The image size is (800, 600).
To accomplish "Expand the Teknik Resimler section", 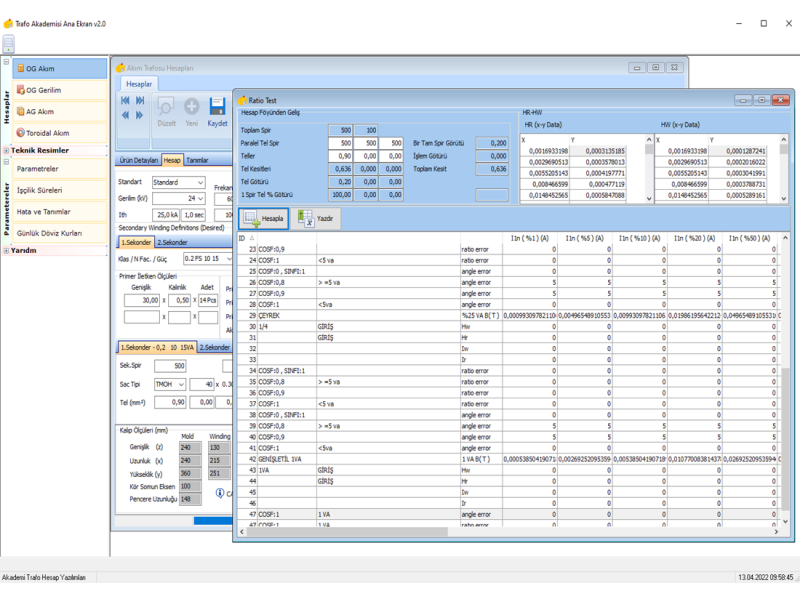I will [6, 150].
